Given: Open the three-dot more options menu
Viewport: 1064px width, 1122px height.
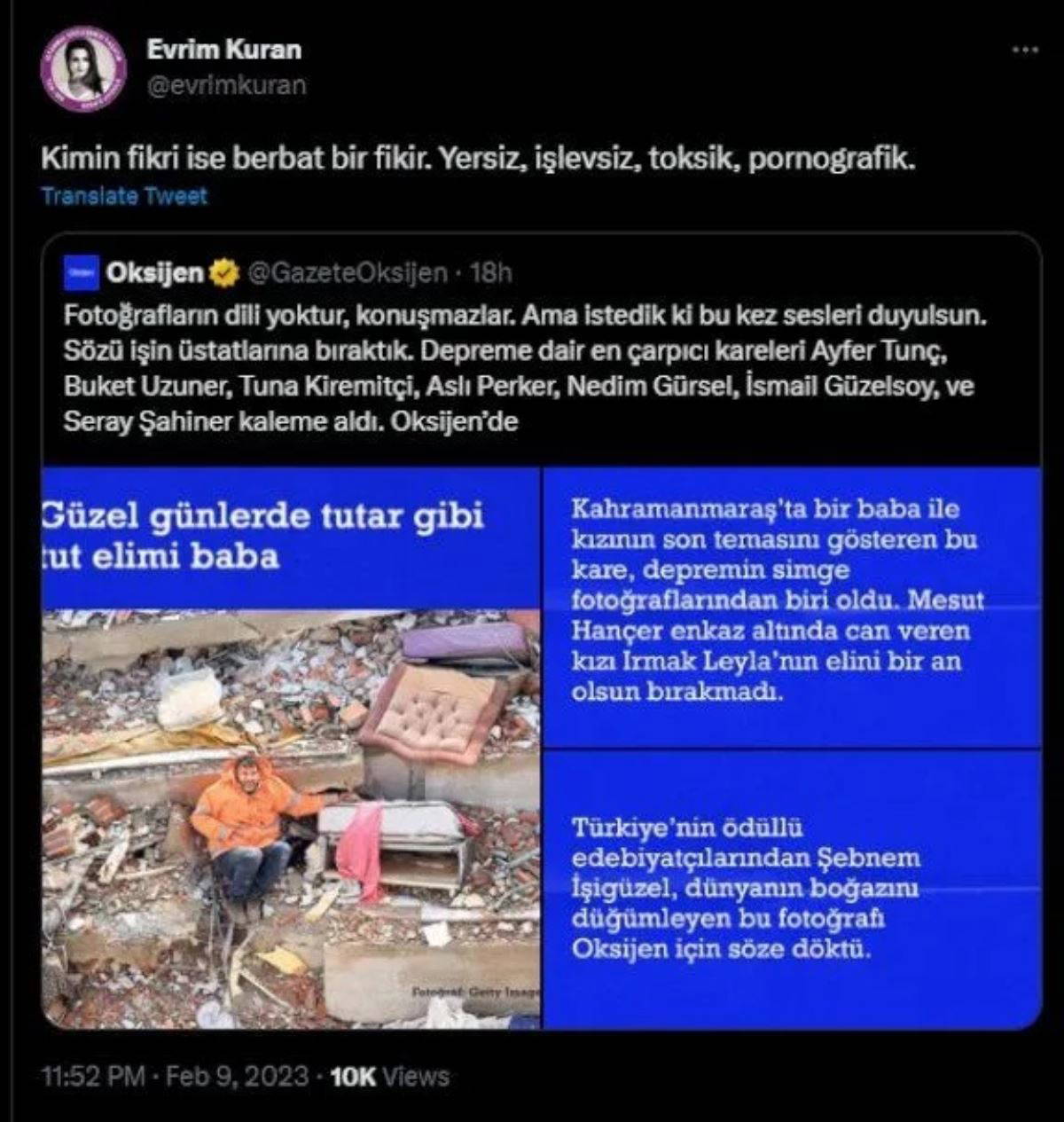Looking at the screenshot, I should [1025, 50].
